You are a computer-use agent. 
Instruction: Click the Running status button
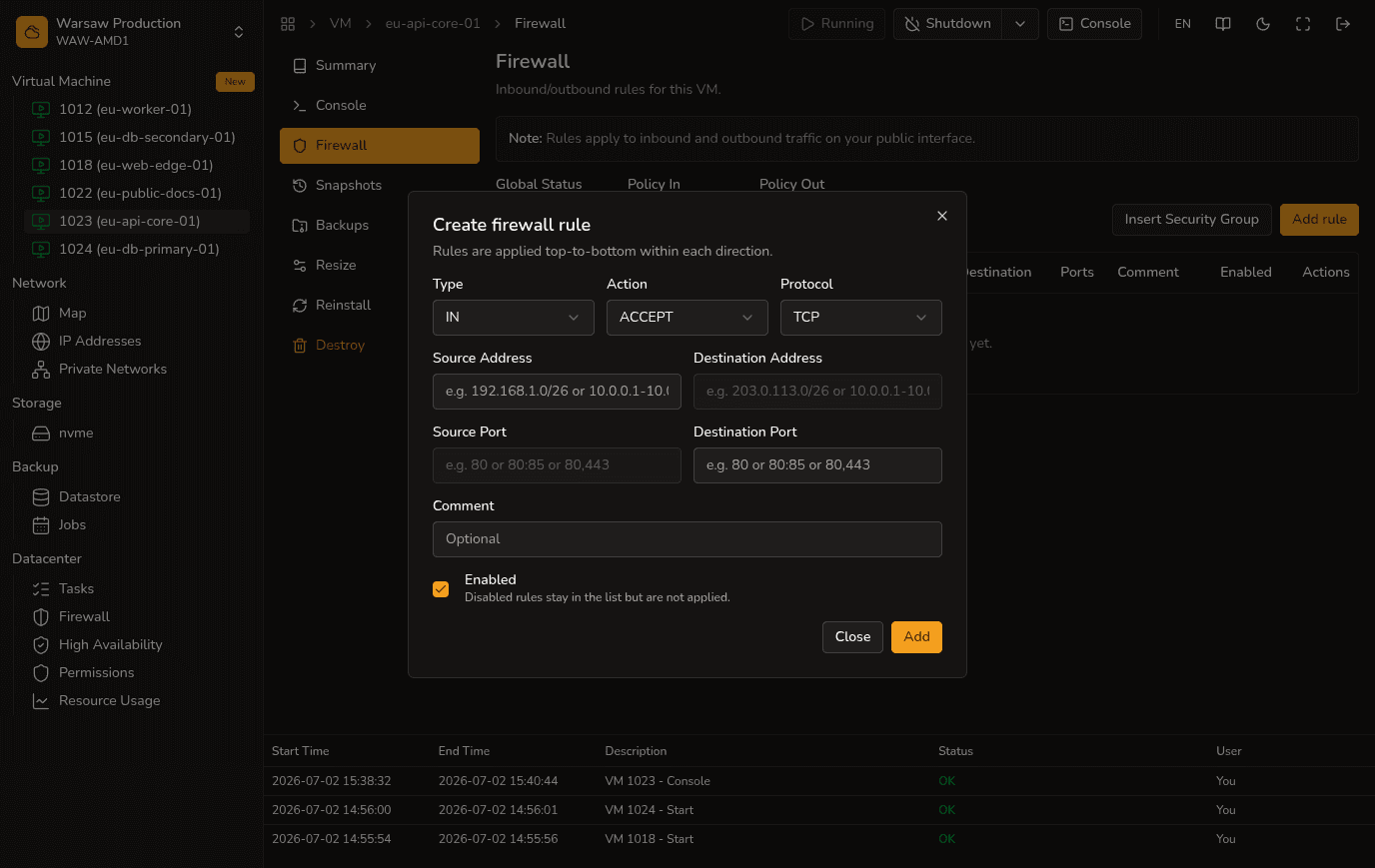pos(836,24)
